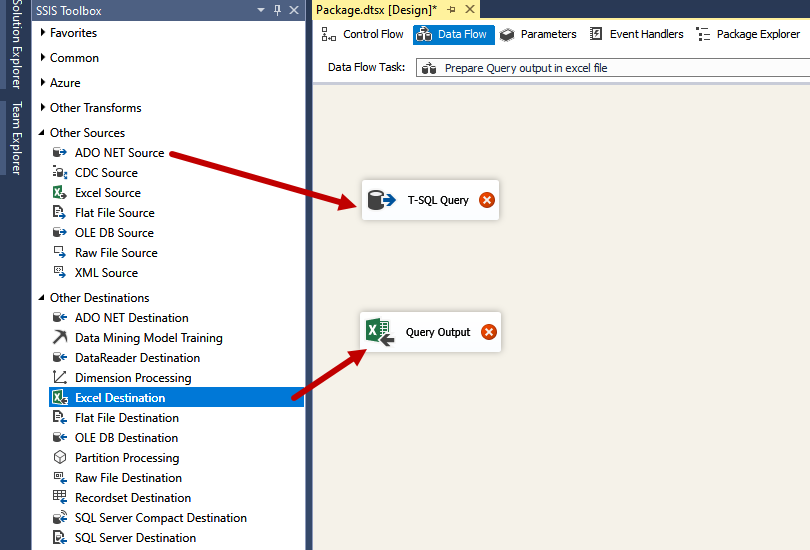
Task: Click the Excel Destination icon in toolbox
Action: pos(60,397)
